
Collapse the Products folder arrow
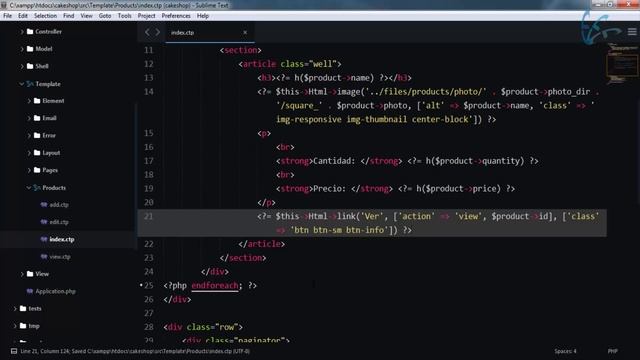(x=29, y=188)
